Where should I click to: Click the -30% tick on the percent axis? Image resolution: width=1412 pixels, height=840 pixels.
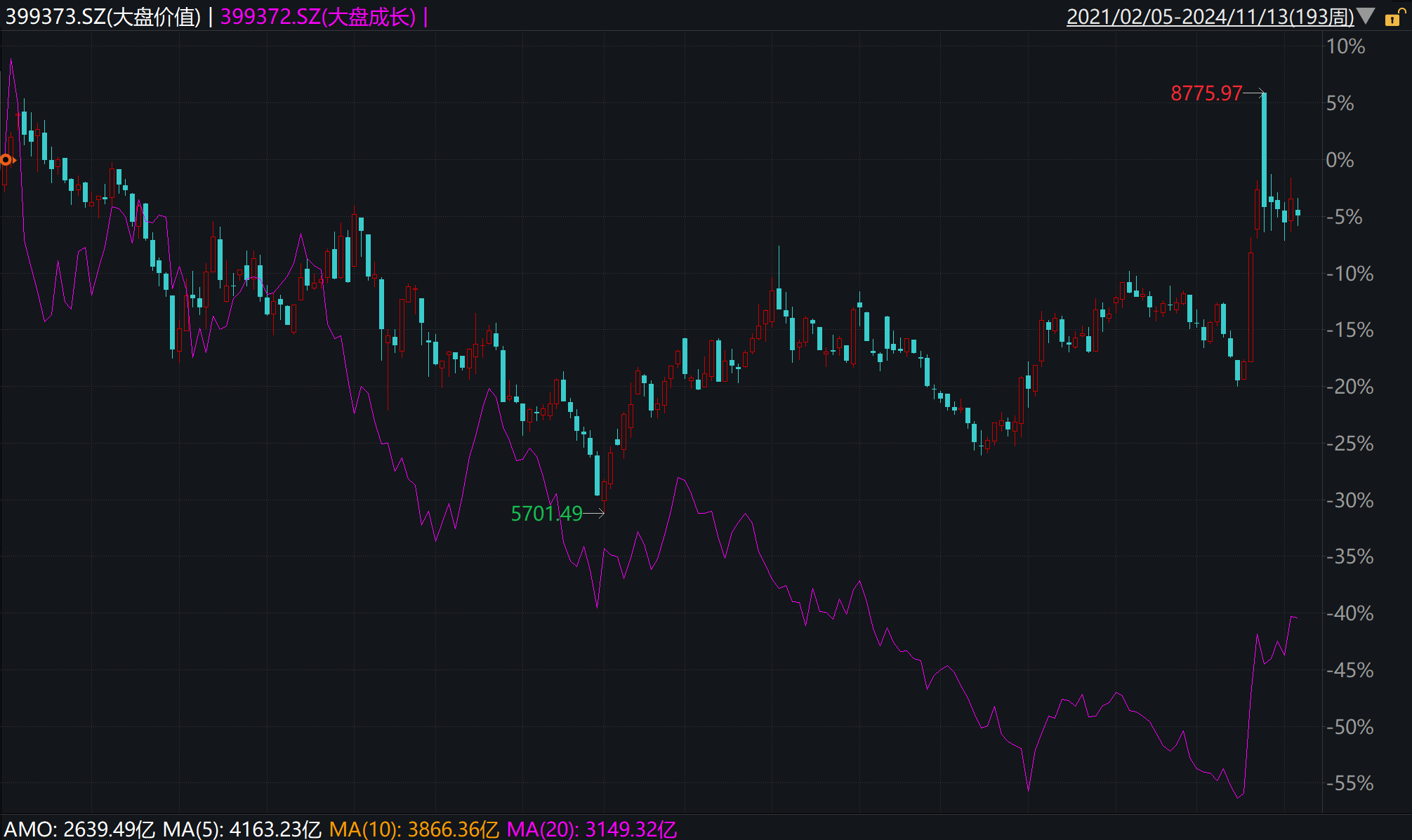coord(1349,500)
